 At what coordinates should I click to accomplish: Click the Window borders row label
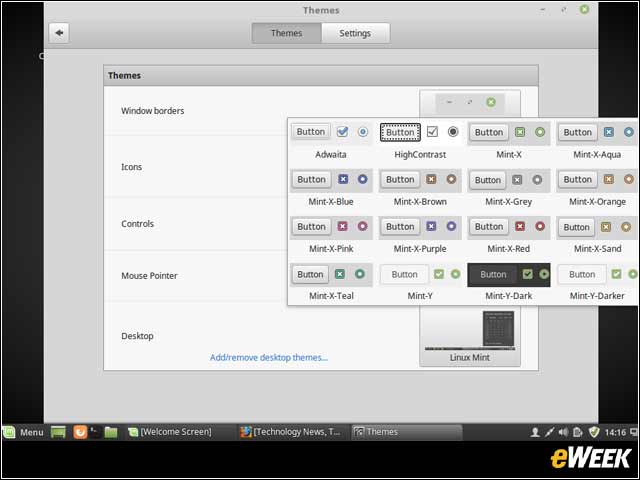click(x=152, y=111)
